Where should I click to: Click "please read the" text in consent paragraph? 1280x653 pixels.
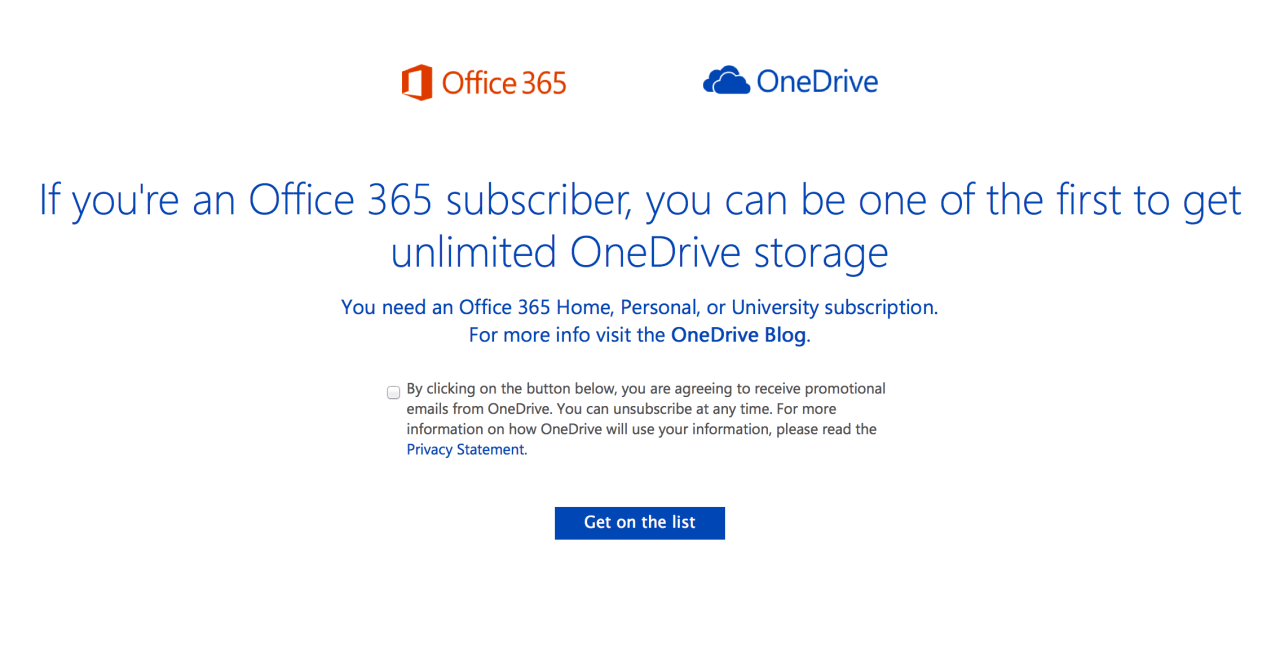829,429
